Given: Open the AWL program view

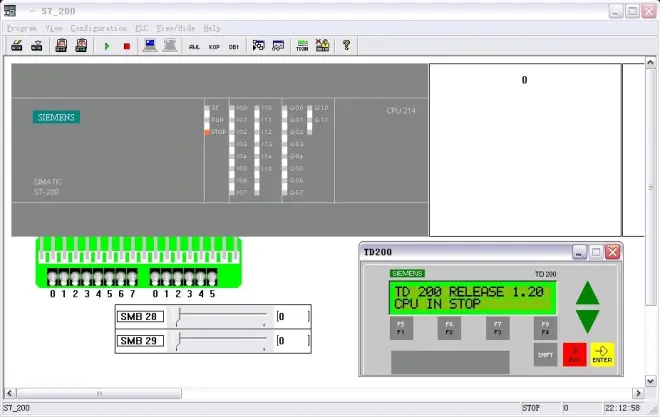Looking at the screenshot, I should coord(194,47).
